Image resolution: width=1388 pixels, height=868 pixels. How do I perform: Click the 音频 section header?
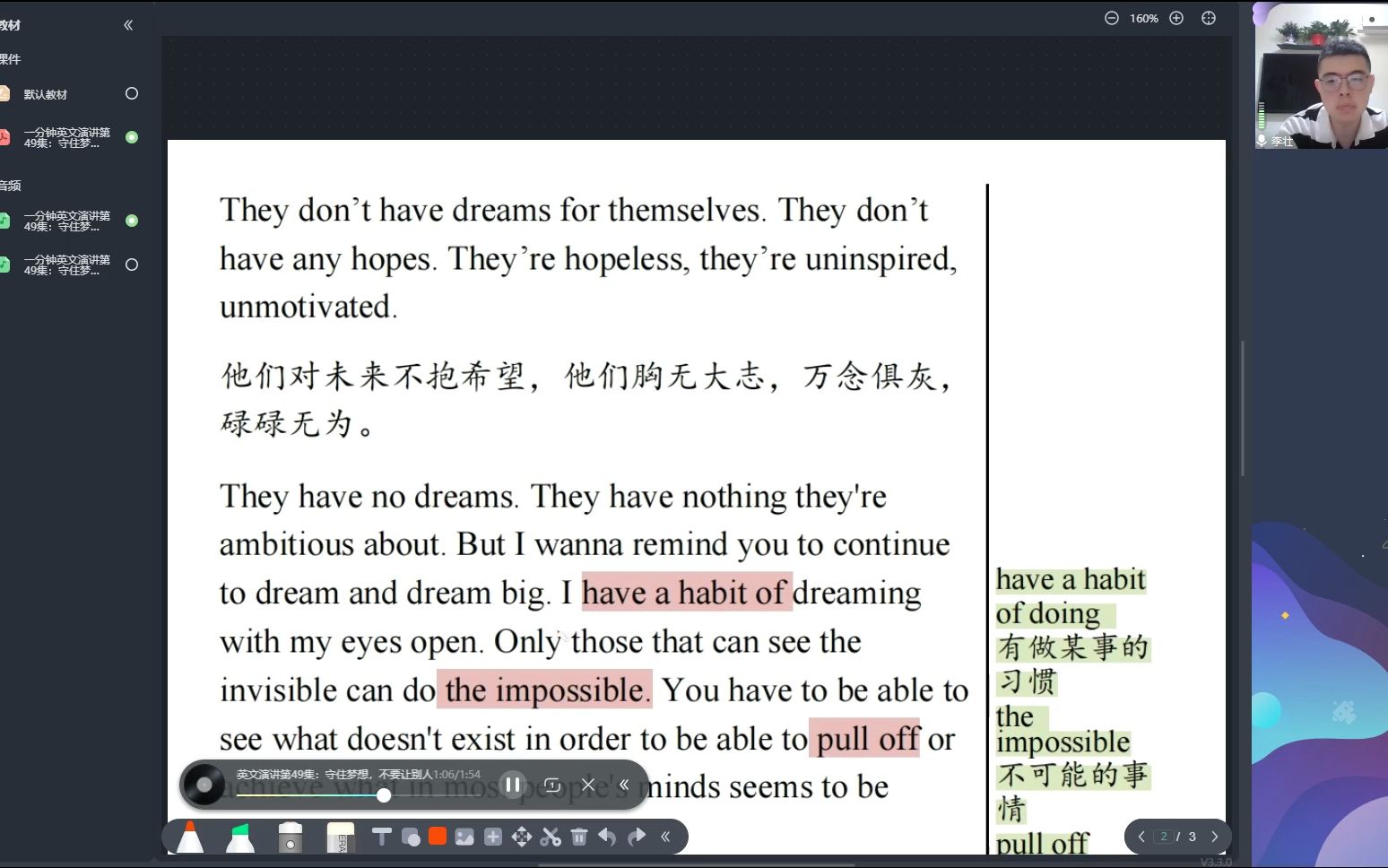coord(10,186)
